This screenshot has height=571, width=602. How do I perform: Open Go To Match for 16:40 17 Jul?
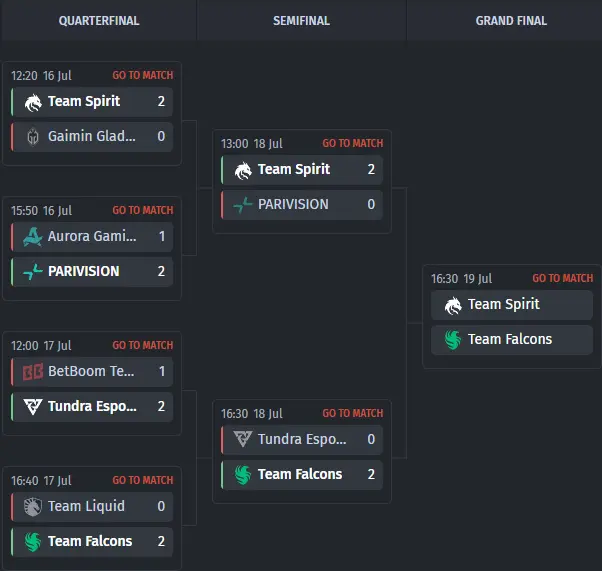tap(142, 480)
